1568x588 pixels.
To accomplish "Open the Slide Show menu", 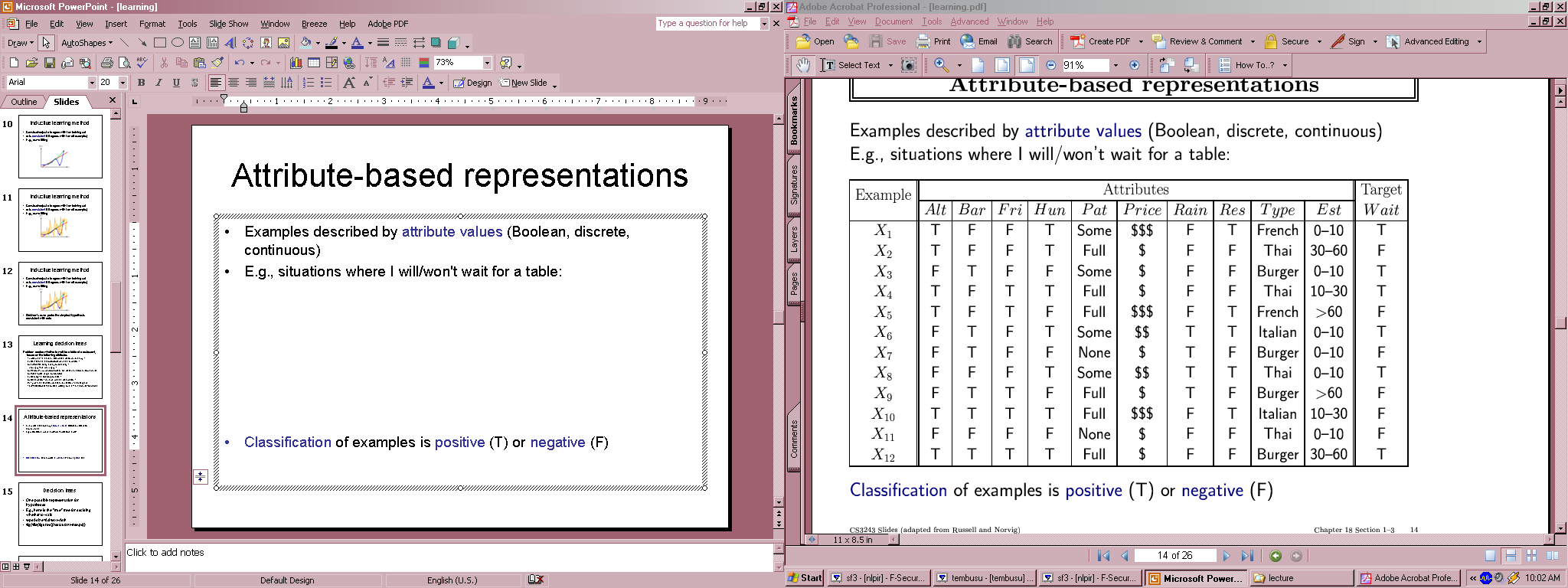I will tap(228, 24).
